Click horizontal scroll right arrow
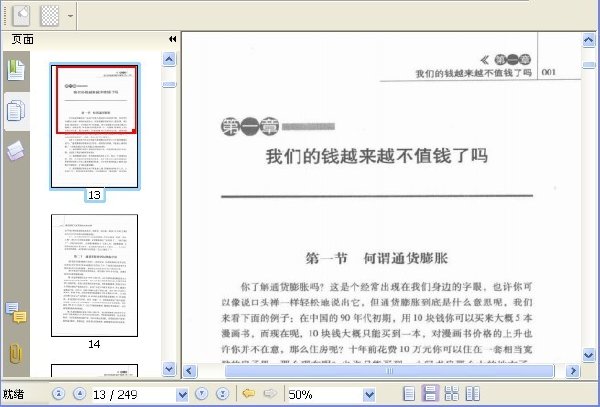This screenshot has width=600, height=407. point(573,371)
